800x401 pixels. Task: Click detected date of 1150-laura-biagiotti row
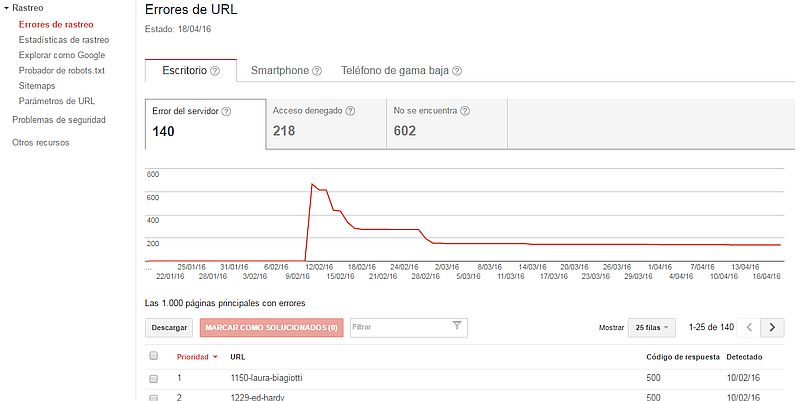(743, 378)
